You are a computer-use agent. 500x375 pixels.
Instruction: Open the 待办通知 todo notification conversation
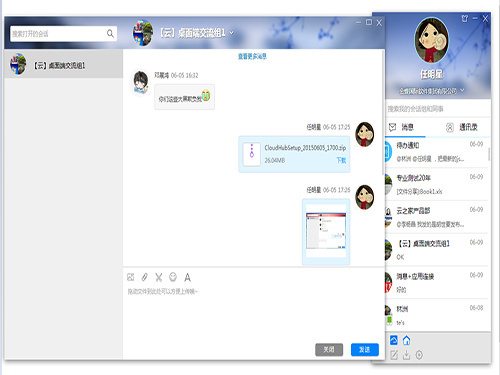(437, 151)
